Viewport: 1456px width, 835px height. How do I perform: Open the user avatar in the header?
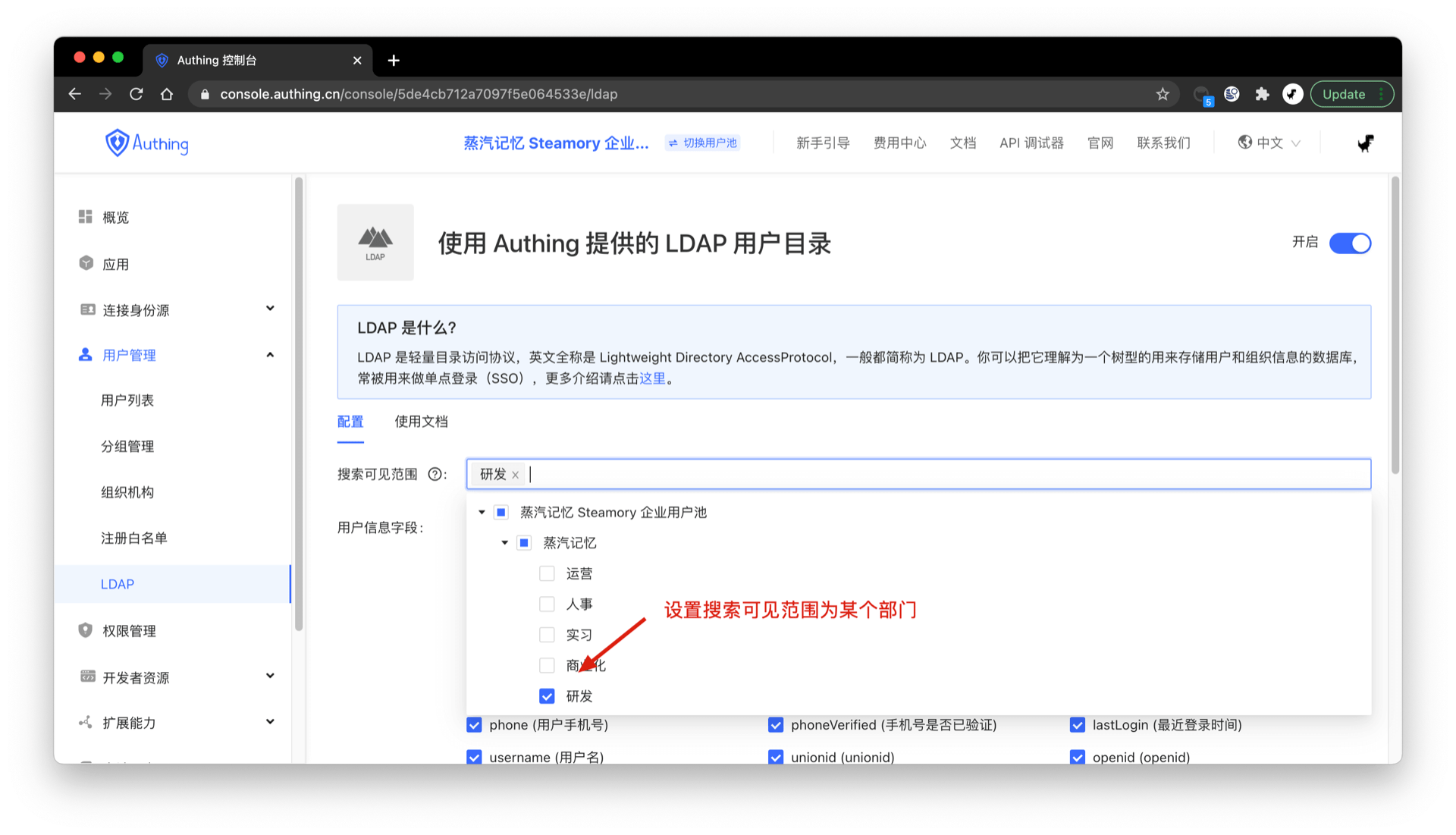[1365, 143]
